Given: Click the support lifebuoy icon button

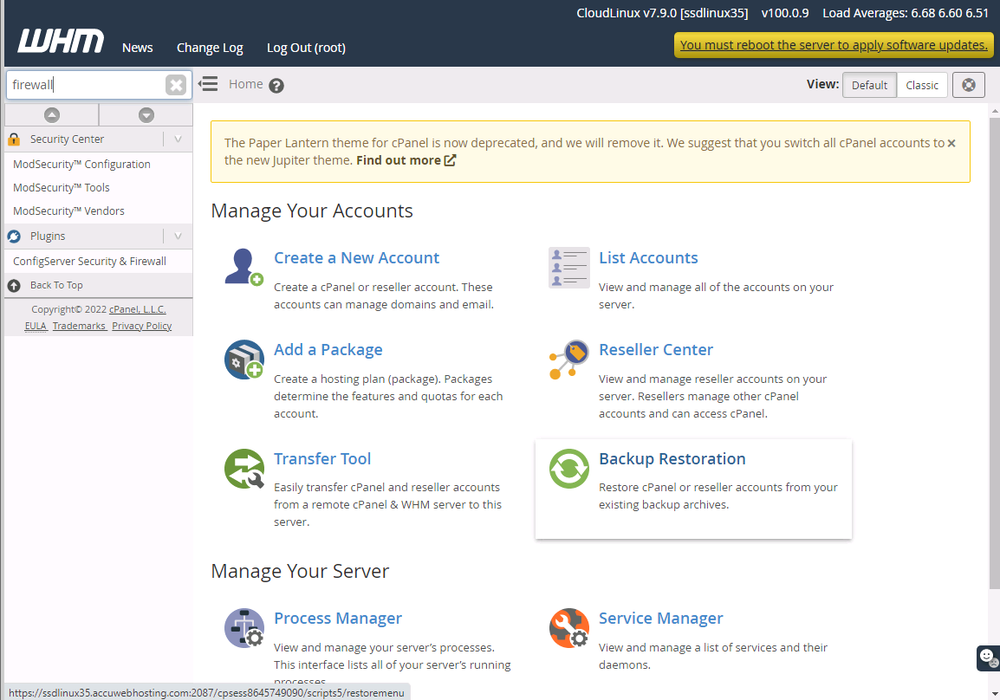Looking at the screenshot, I should coord(968,85).
